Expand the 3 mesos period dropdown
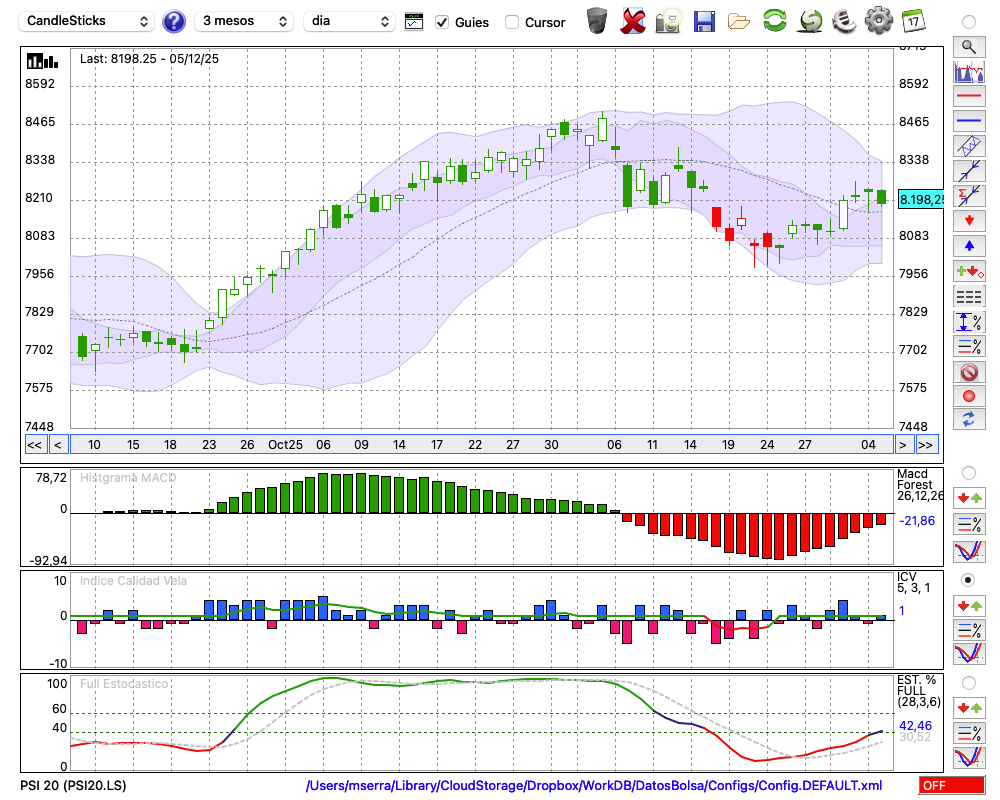 [x=244, y=21]
